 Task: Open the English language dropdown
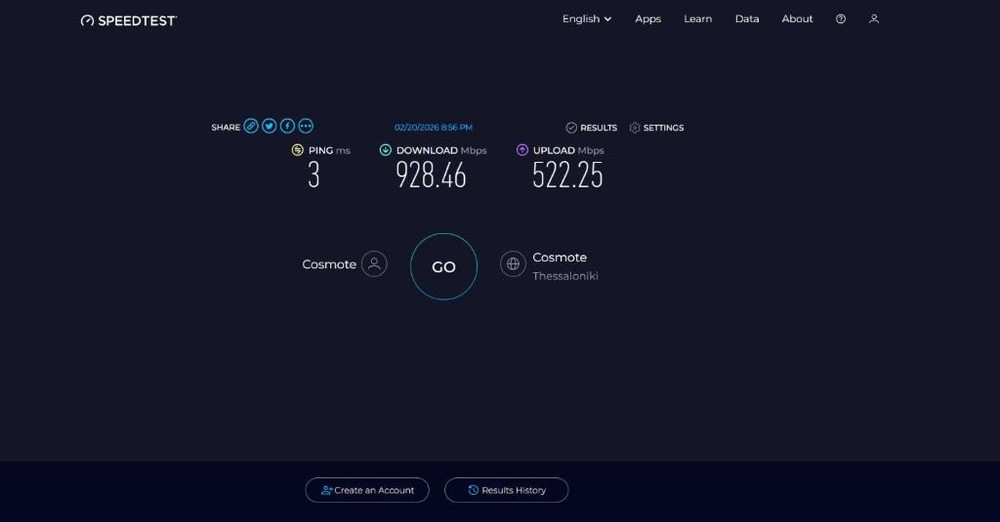point(587,19)
